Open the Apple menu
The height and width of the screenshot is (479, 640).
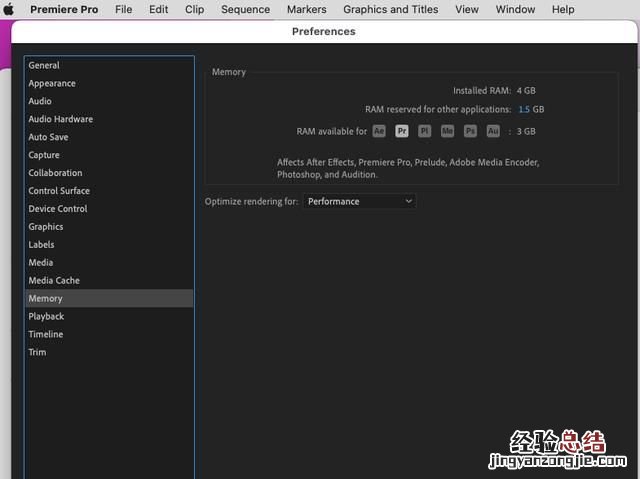coord(9,9)
